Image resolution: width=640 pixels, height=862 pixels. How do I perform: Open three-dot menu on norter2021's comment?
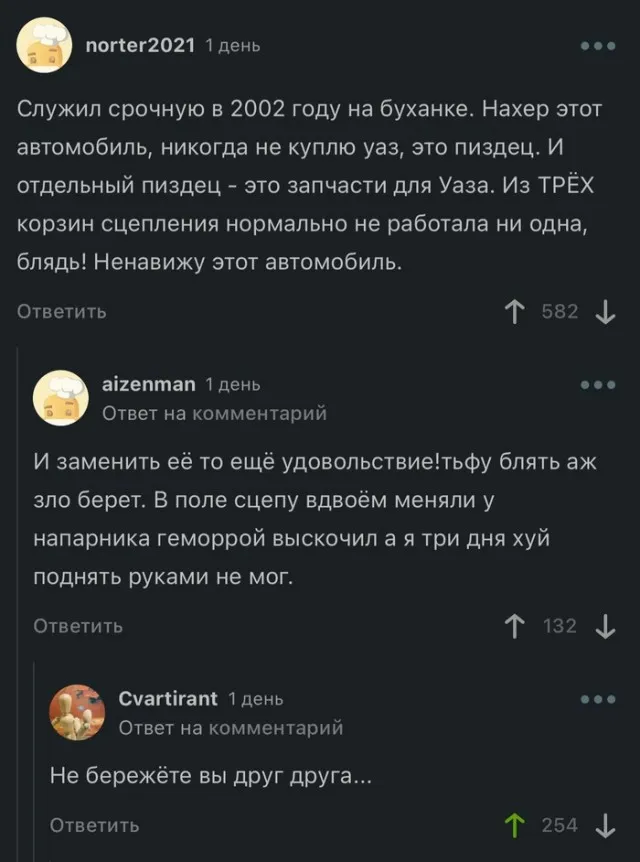(x=598, y=46)
